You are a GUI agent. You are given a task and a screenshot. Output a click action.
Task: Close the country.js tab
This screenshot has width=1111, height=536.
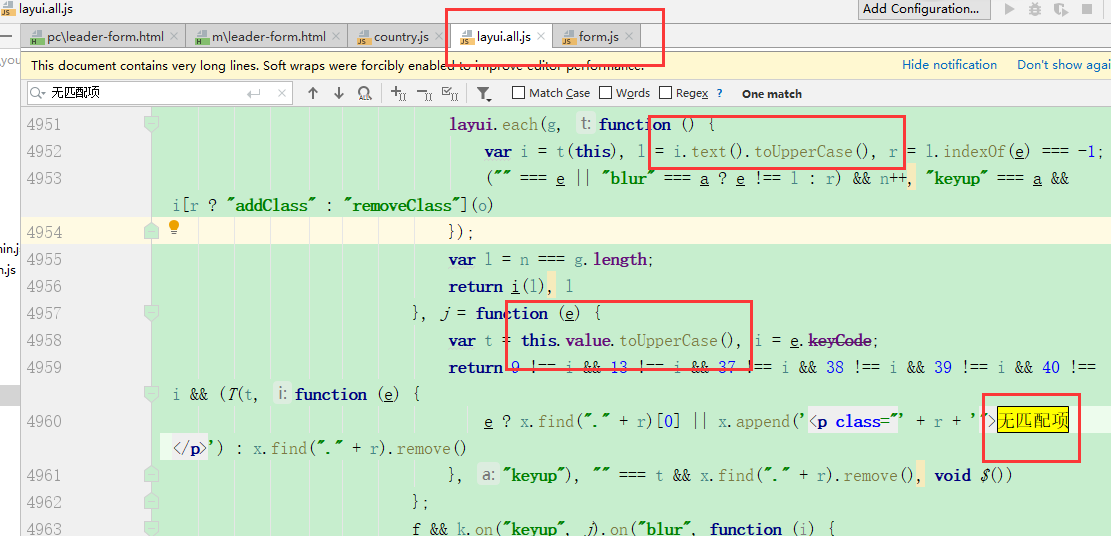click(439, 36)
